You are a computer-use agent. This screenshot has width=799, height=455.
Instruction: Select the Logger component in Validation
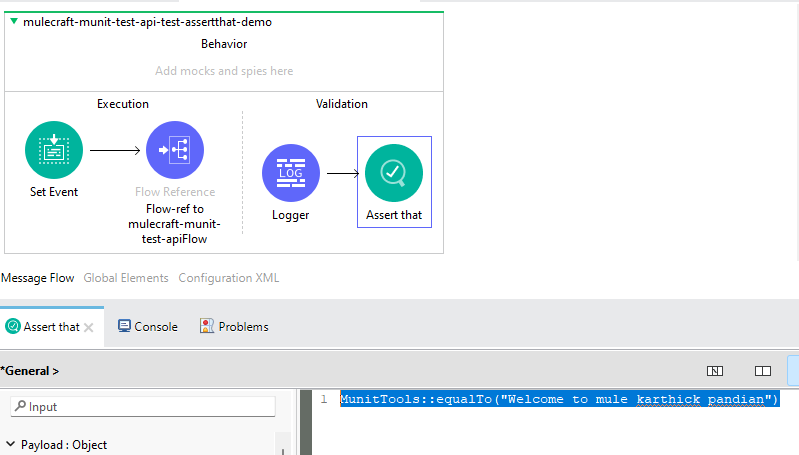(291, 174)
